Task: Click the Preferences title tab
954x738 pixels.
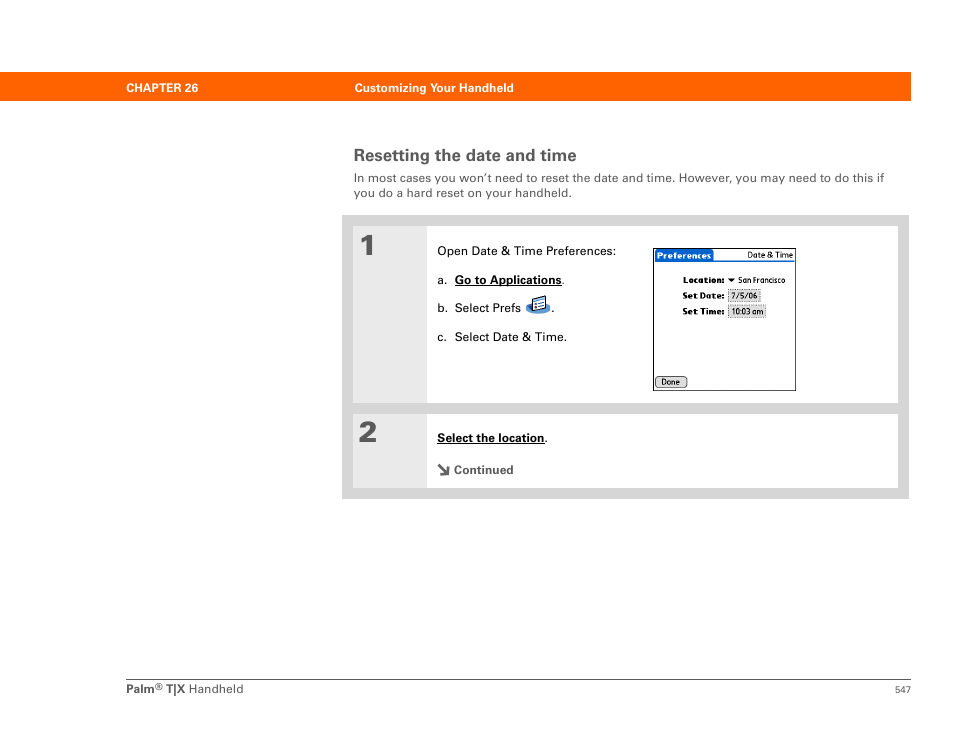Action: coord(684,256)
